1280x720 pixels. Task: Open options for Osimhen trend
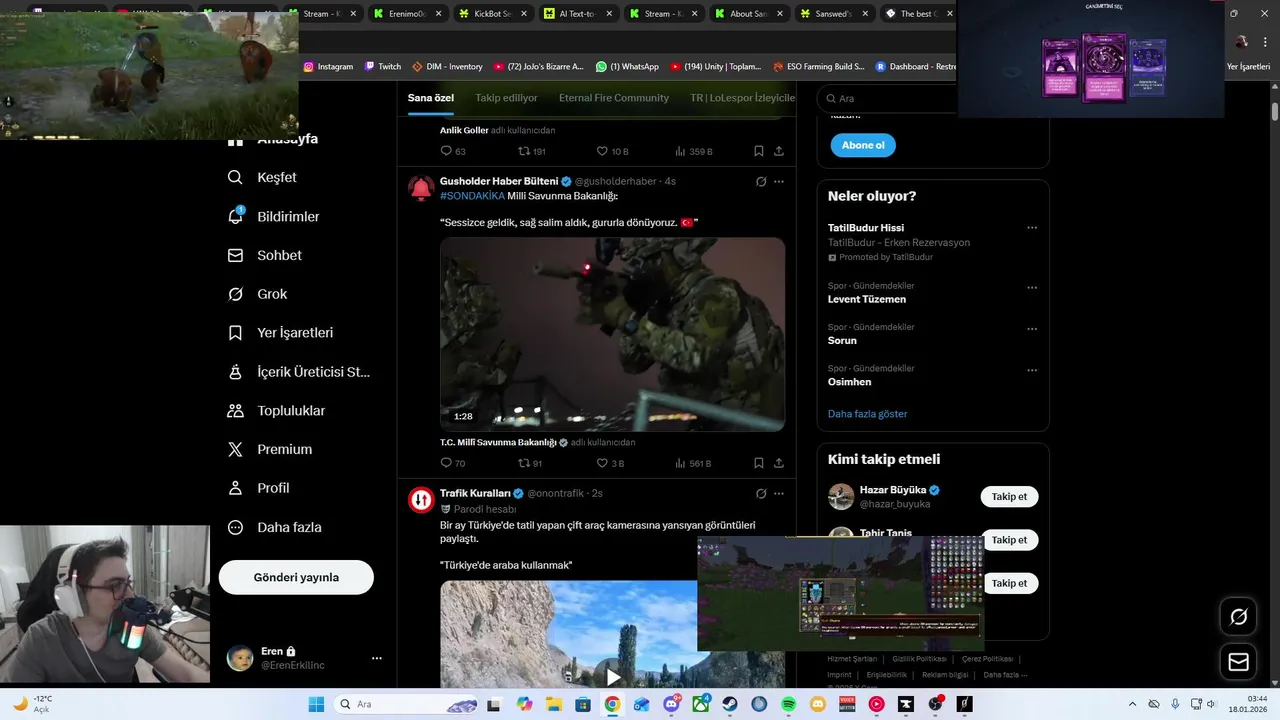(1032, 370)
